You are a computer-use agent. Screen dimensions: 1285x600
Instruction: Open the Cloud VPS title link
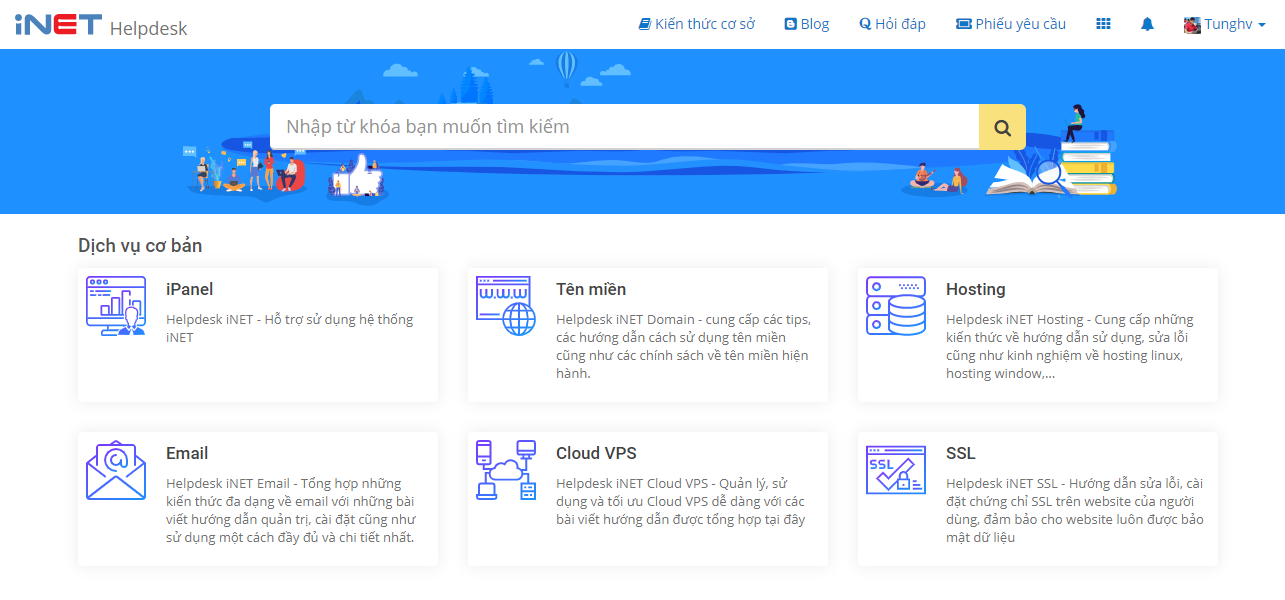click(x=596, y=453)
